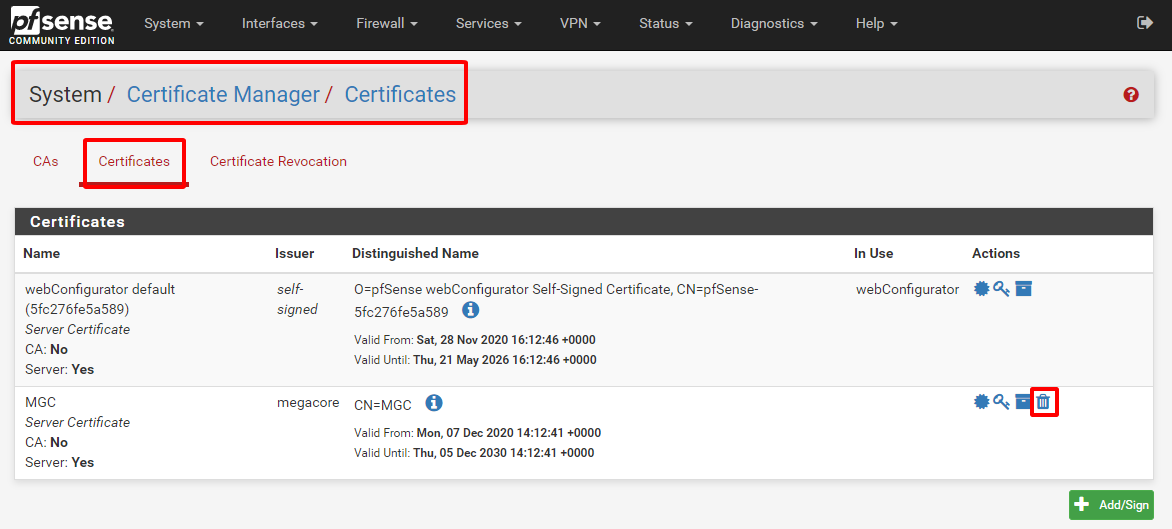Switch to Certificate Revocation tab
This screenshot has height=529, width=1172.
point(278,161)
